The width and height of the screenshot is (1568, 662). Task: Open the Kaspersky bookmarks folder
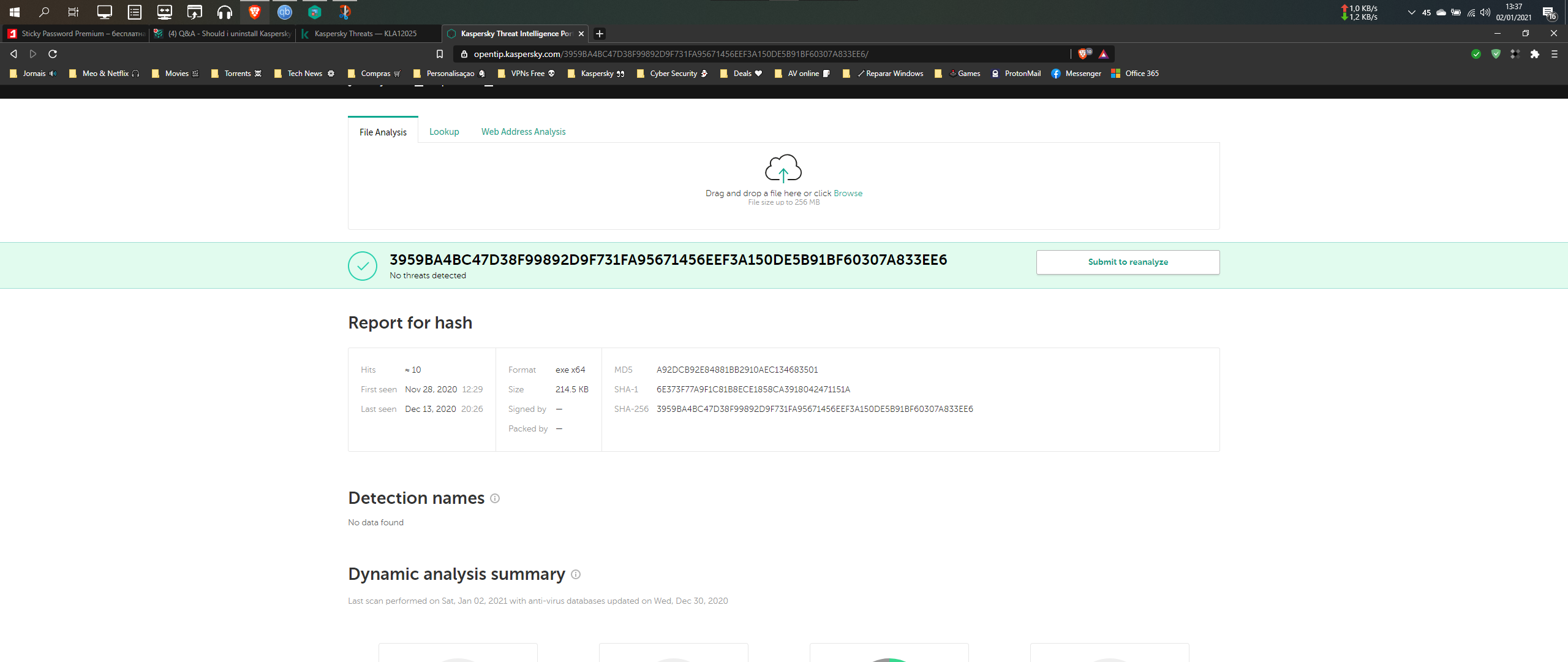(x=597, y=74)
